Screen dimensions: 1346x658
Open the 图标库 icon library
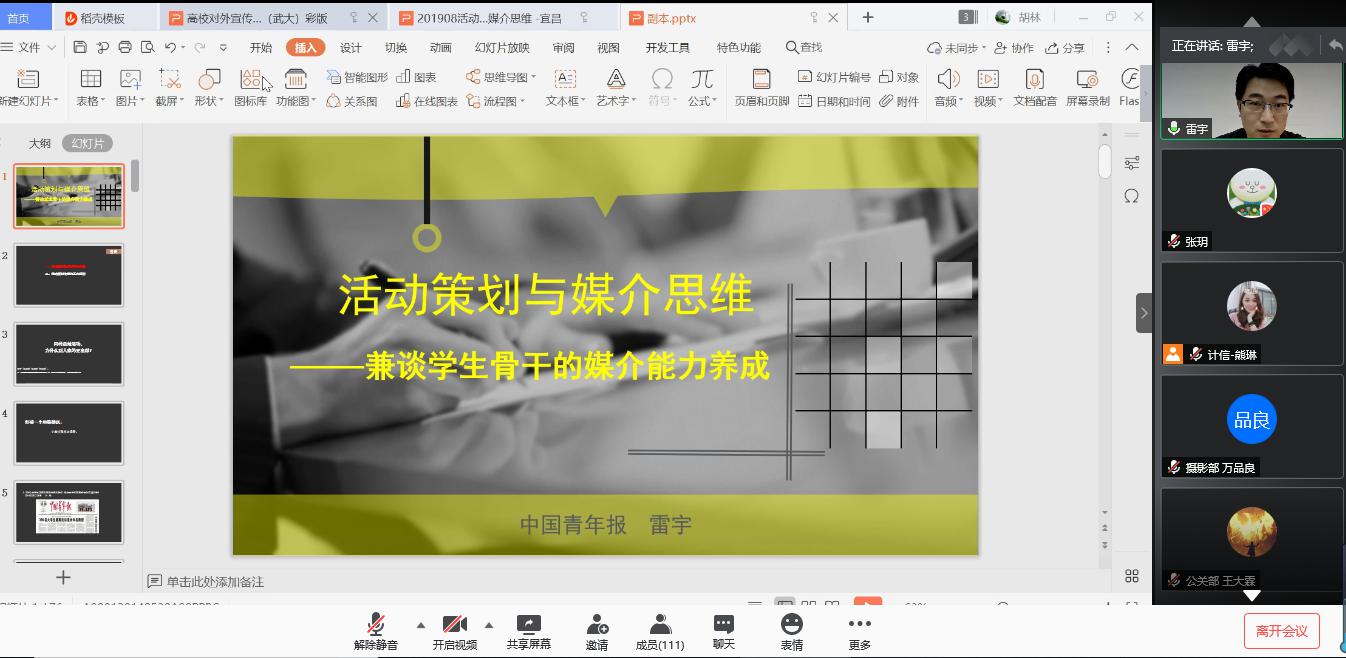250,80
